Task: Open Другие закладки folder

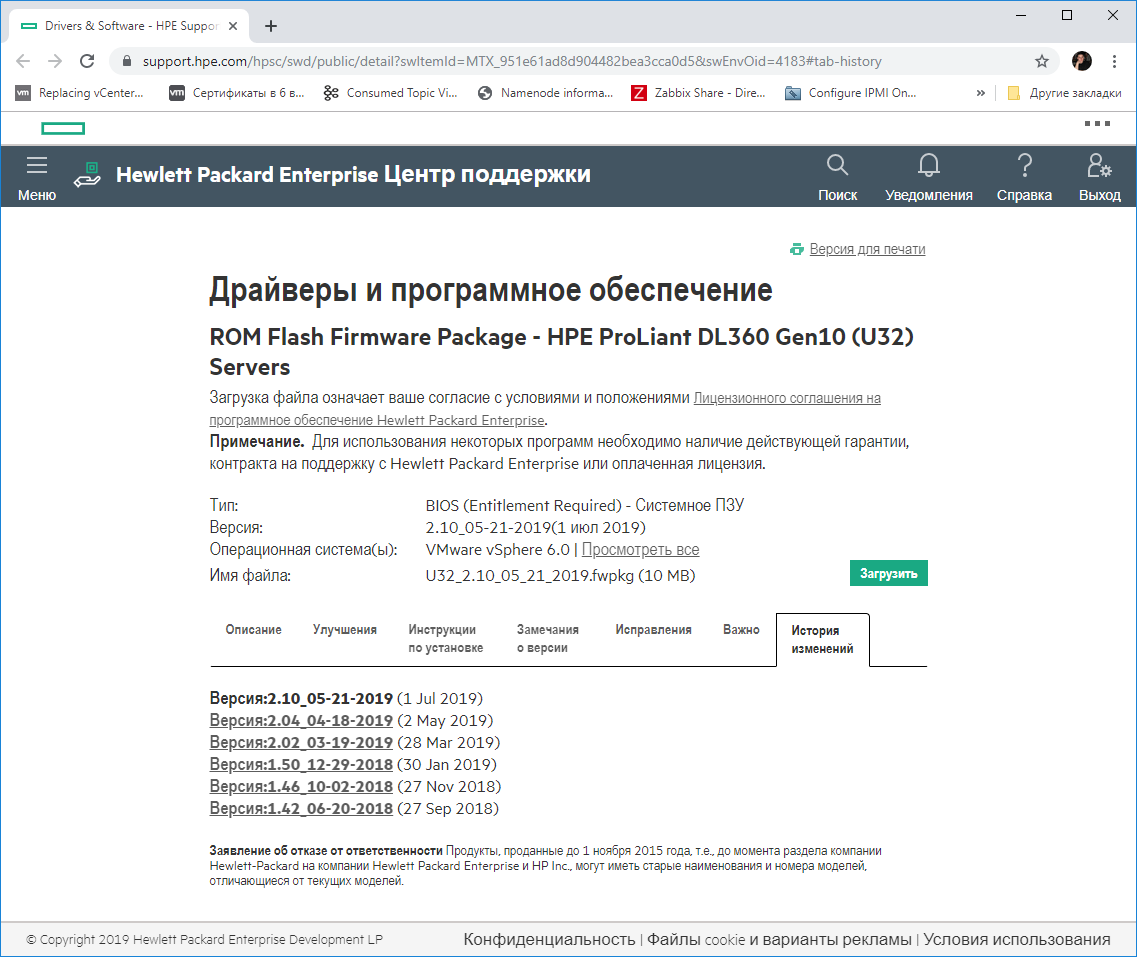Action: (x=1064, y=93)
